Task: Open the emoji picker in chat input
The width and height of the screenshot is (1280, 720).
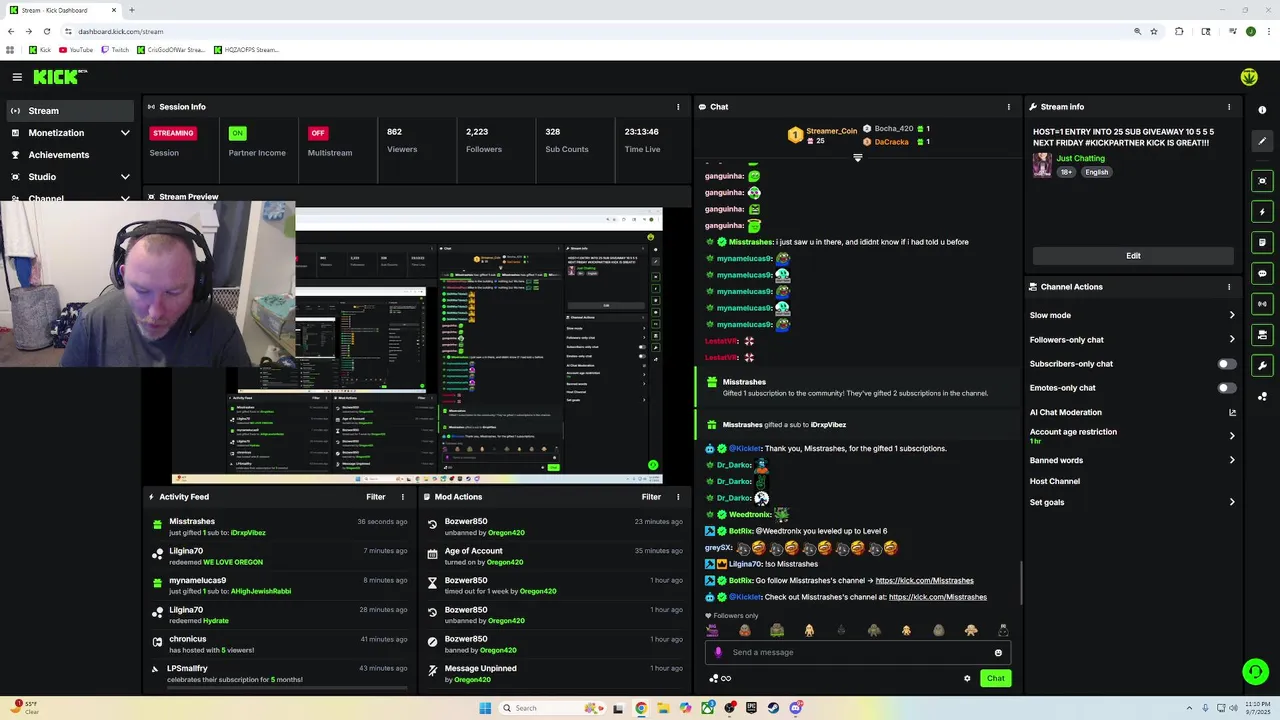Action: (998, 652)
